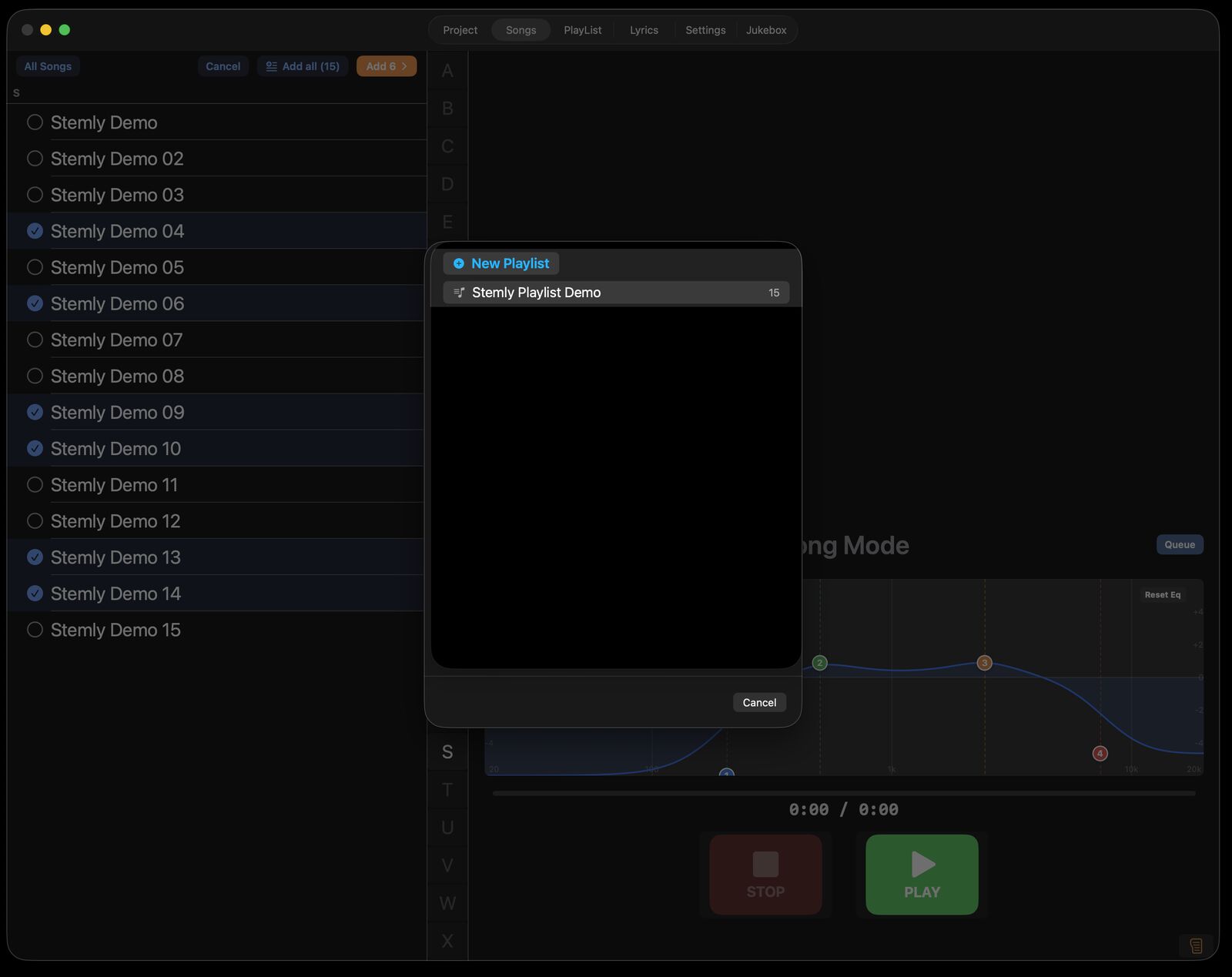Toggle the Stemly Demo 13 checkmark
The width and height of the screenshot is (1232, 977).
pos(35,557)
